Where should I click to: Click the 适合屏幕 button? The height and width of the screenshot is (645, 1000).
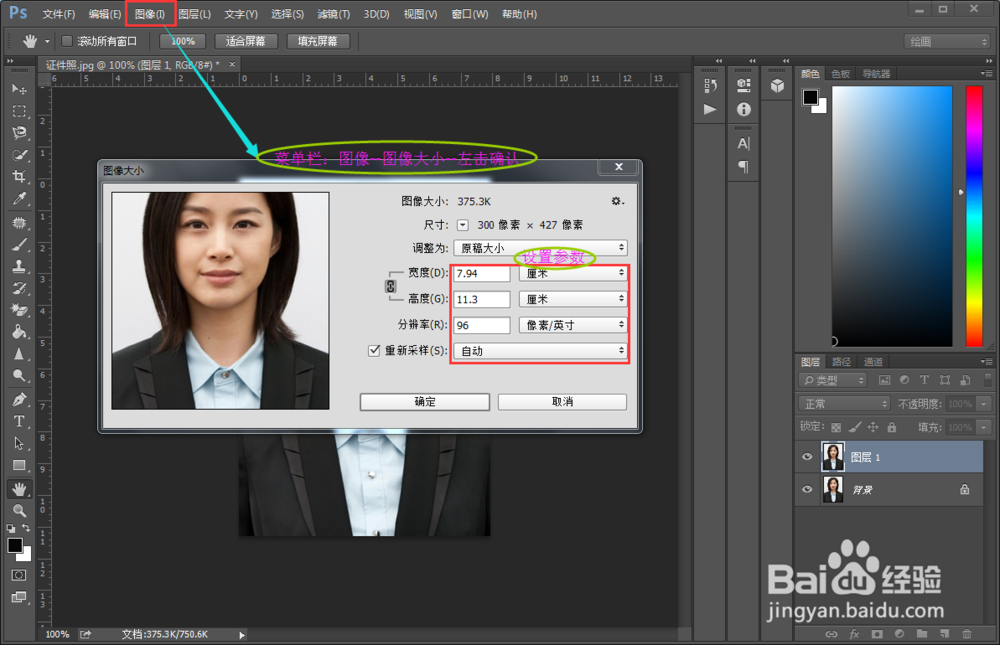click(246, 41)
